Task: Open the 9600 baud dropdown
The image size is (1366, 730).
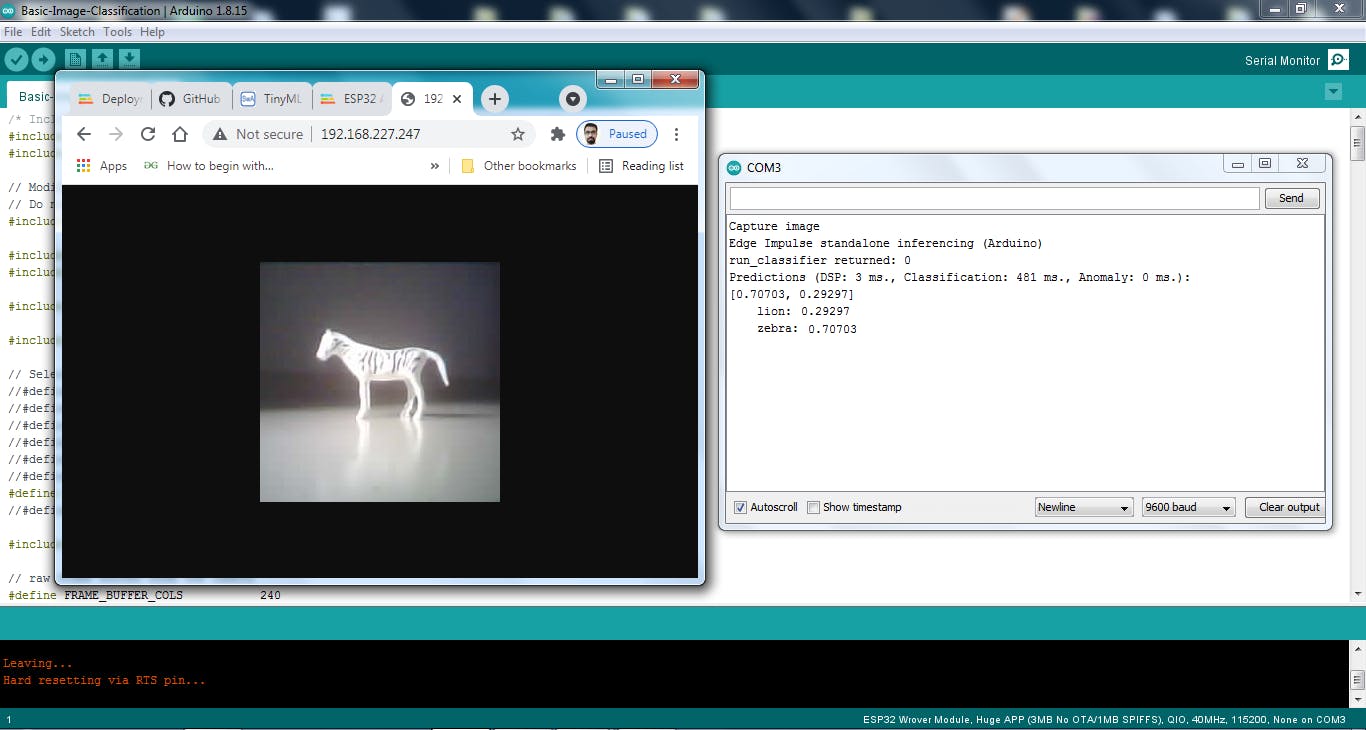Action: pyautogui.click(x=1189, y=507)
